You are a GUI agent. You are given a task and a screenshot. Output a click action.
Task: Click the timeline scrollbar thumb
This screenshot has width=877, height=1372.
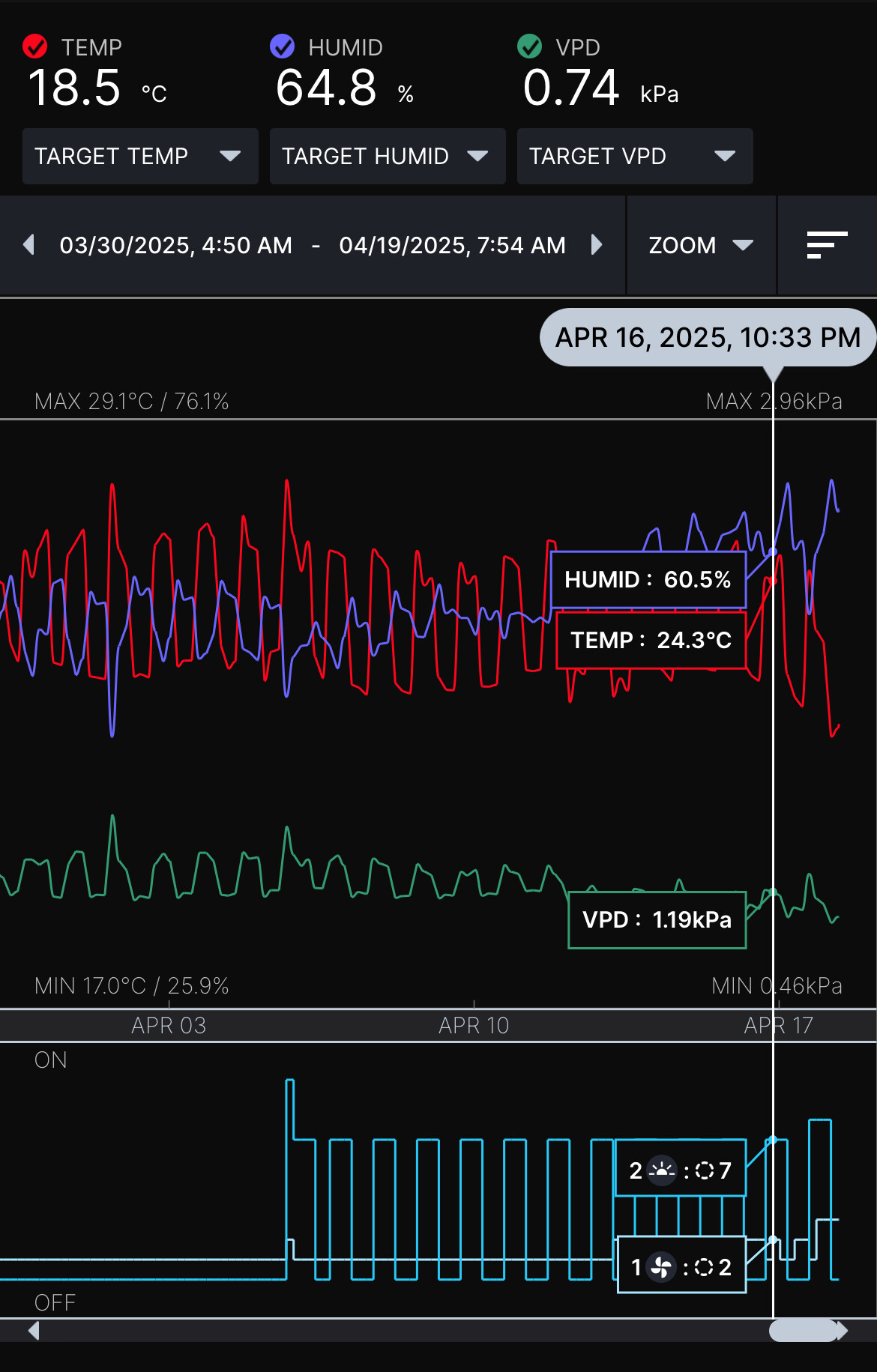[x=803, y=1331]
